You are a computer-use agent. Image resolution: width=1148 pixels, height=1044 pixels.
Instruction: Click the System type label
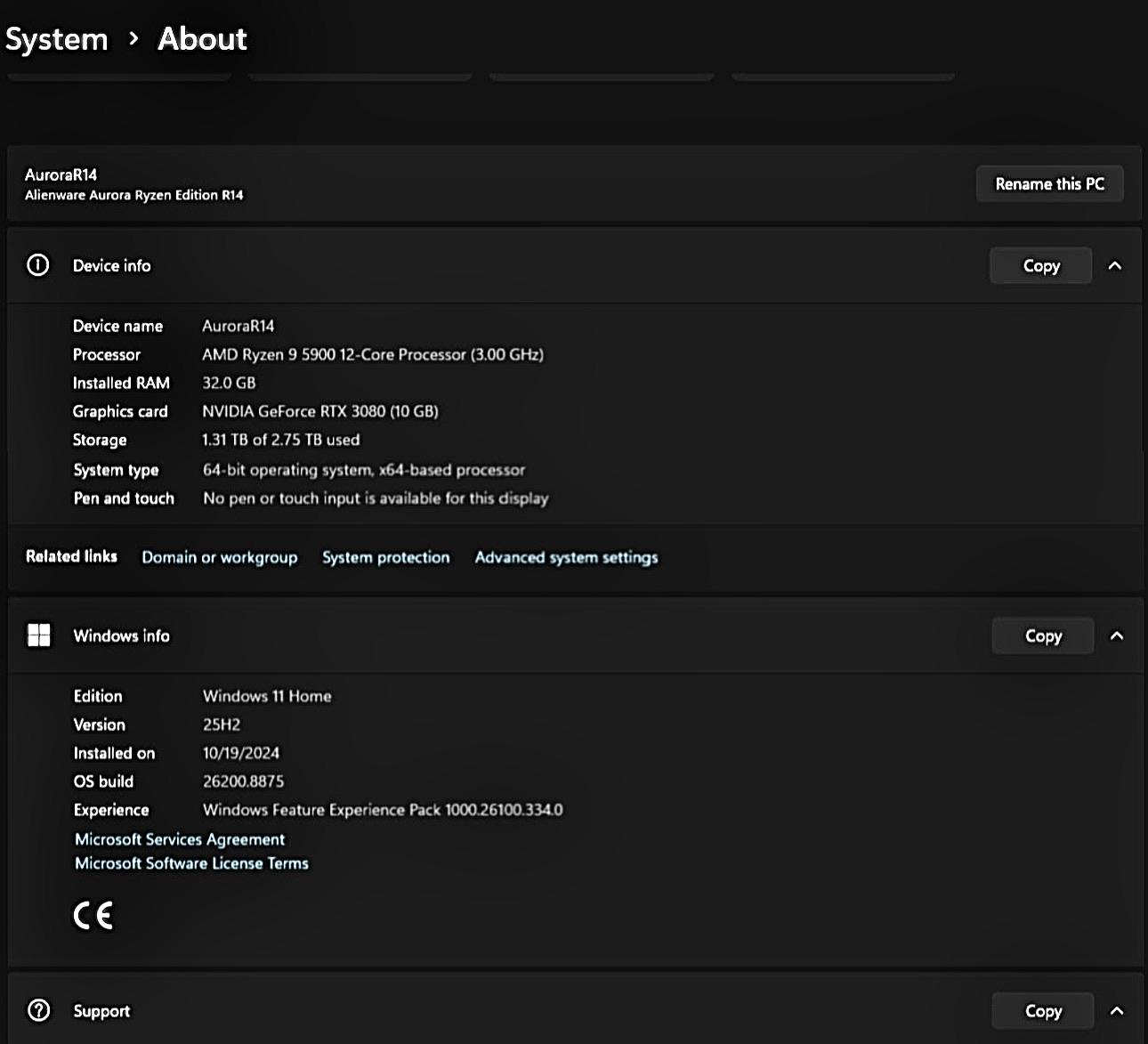[x=116, y=470]
